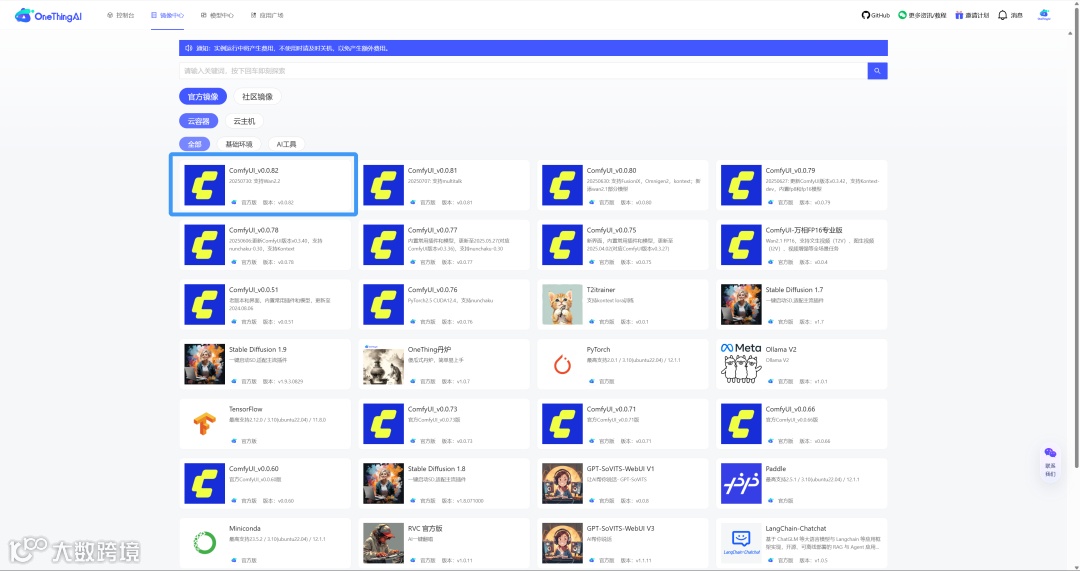The height and width of the screenshot is (571, 1080).
Task: Click the LangChain-Chatchat logo icon
Action: click(x=741, y=543)
